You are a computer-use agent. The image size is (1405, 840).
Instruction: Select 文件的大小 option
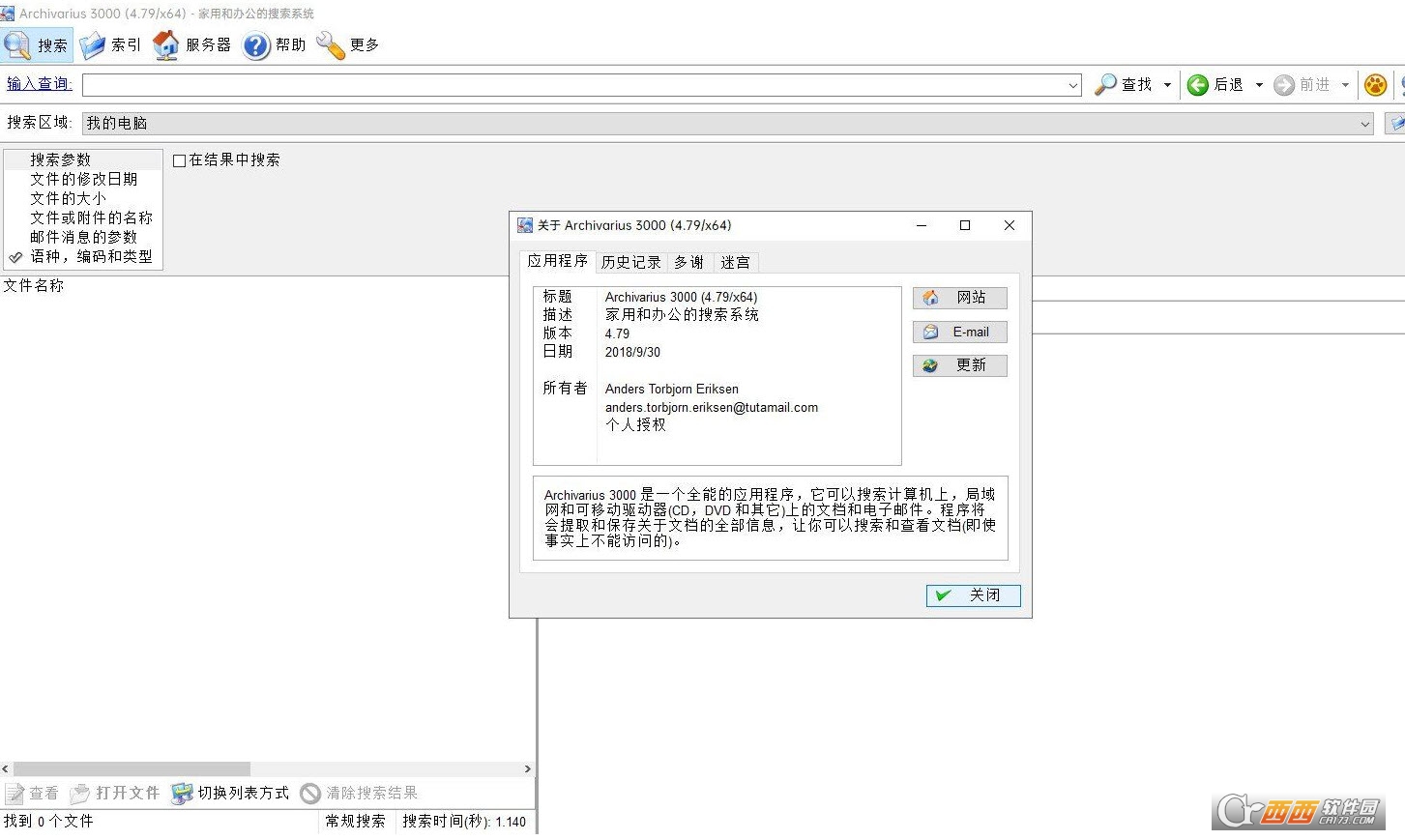[83, 198]
